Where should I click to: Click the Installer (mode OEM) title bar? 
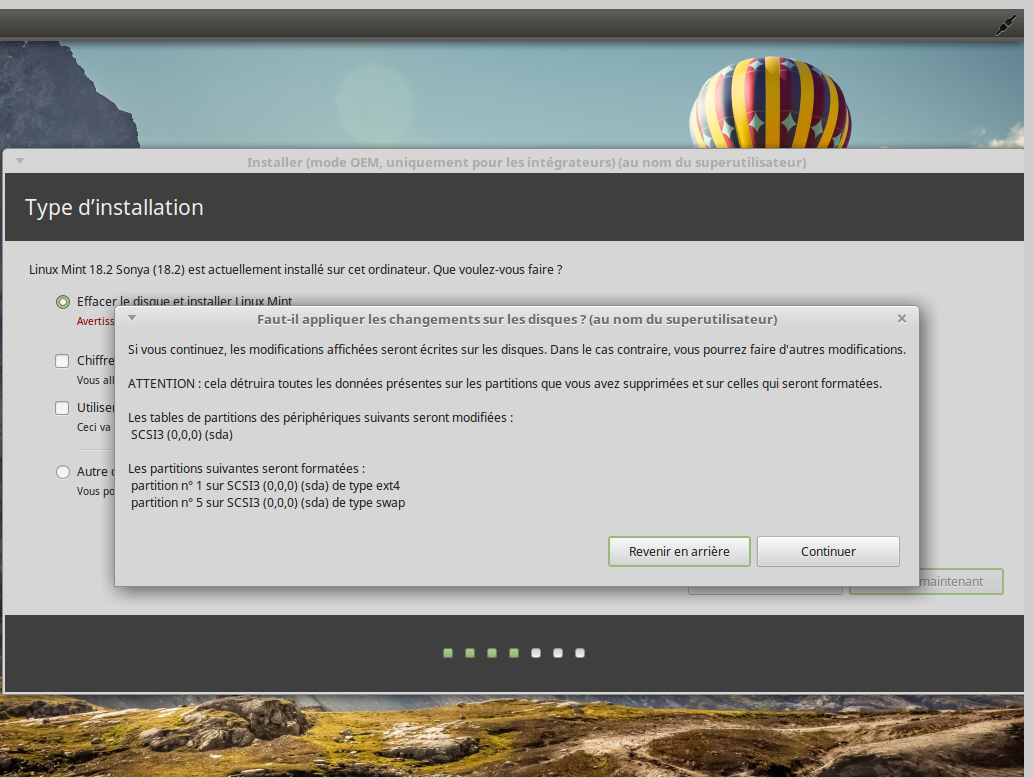[526, 163]
